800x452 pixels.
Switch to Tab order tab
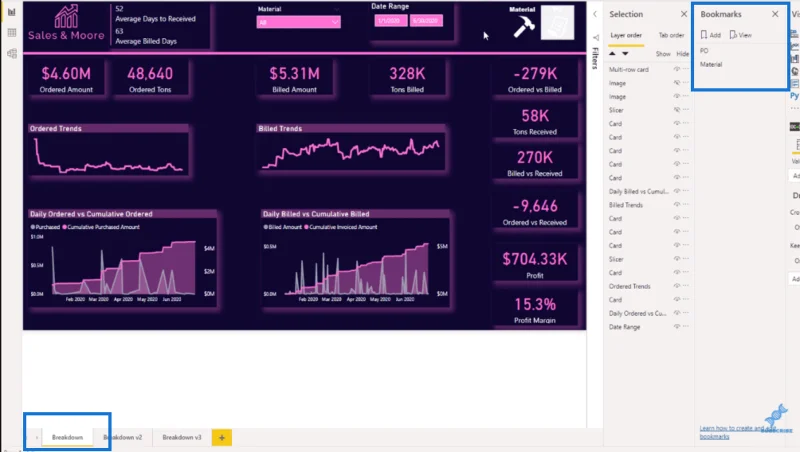click(671, 35)
